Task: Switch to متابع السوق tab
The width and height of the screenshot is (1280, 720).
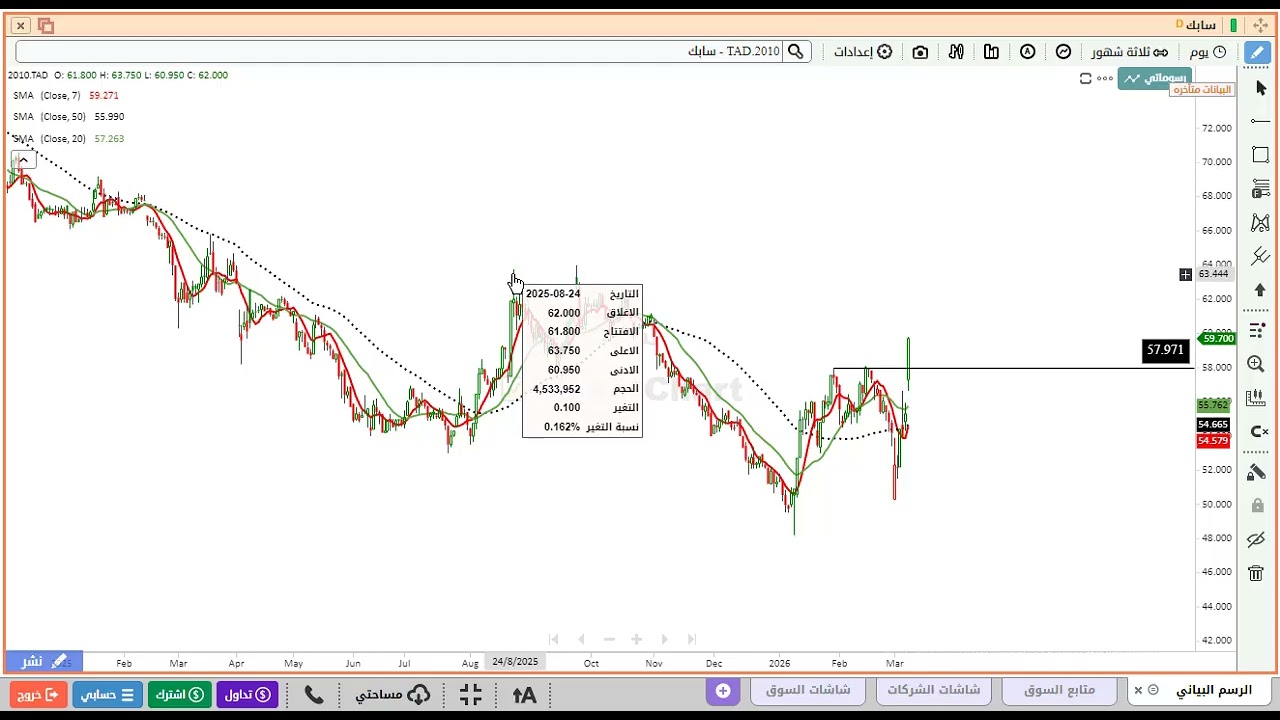Action: pyautogui.click(x=1059, y=690)
